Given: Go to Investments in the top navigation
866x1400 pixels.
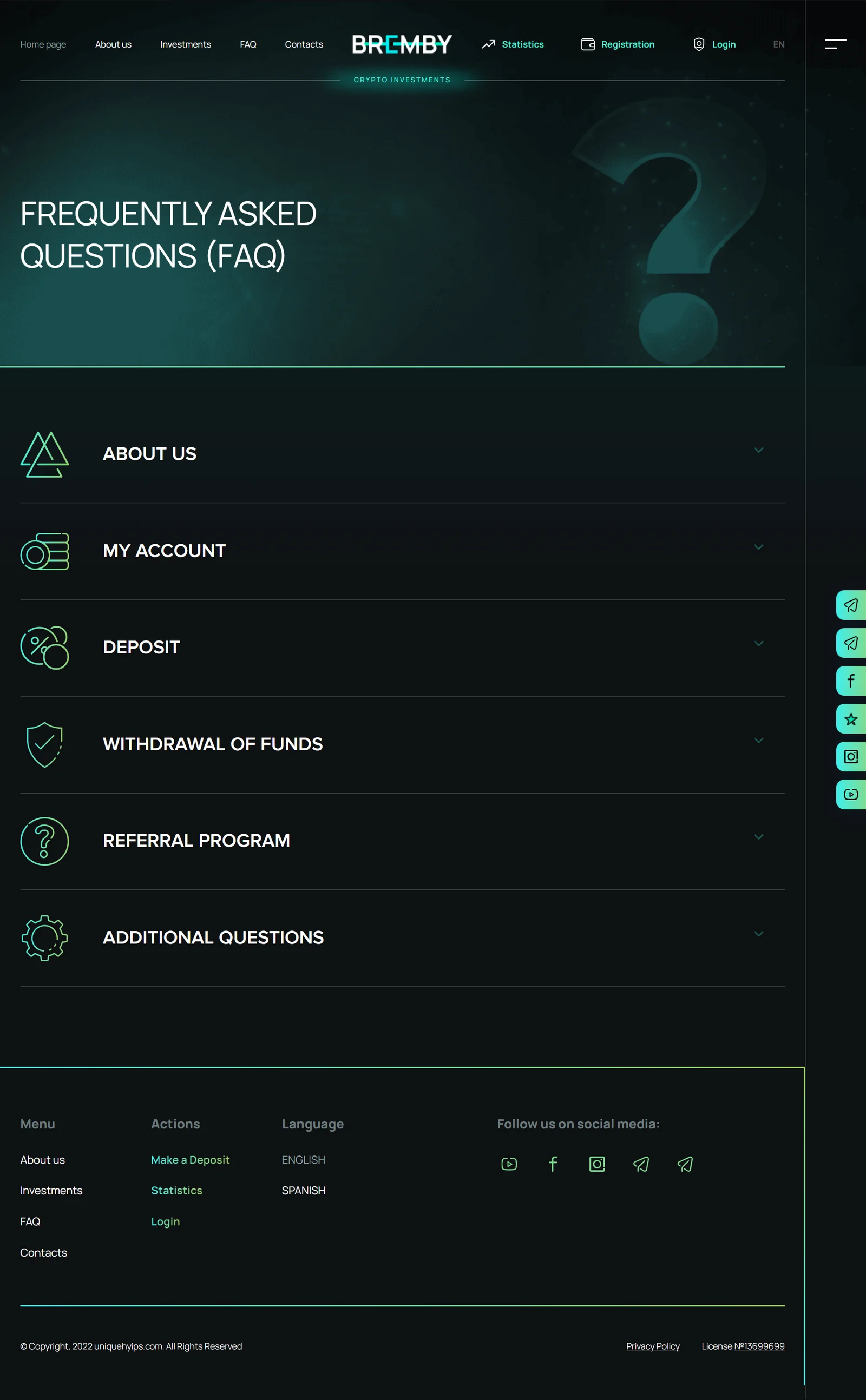Looking at the screenshot, I should [x=186, y=45].
